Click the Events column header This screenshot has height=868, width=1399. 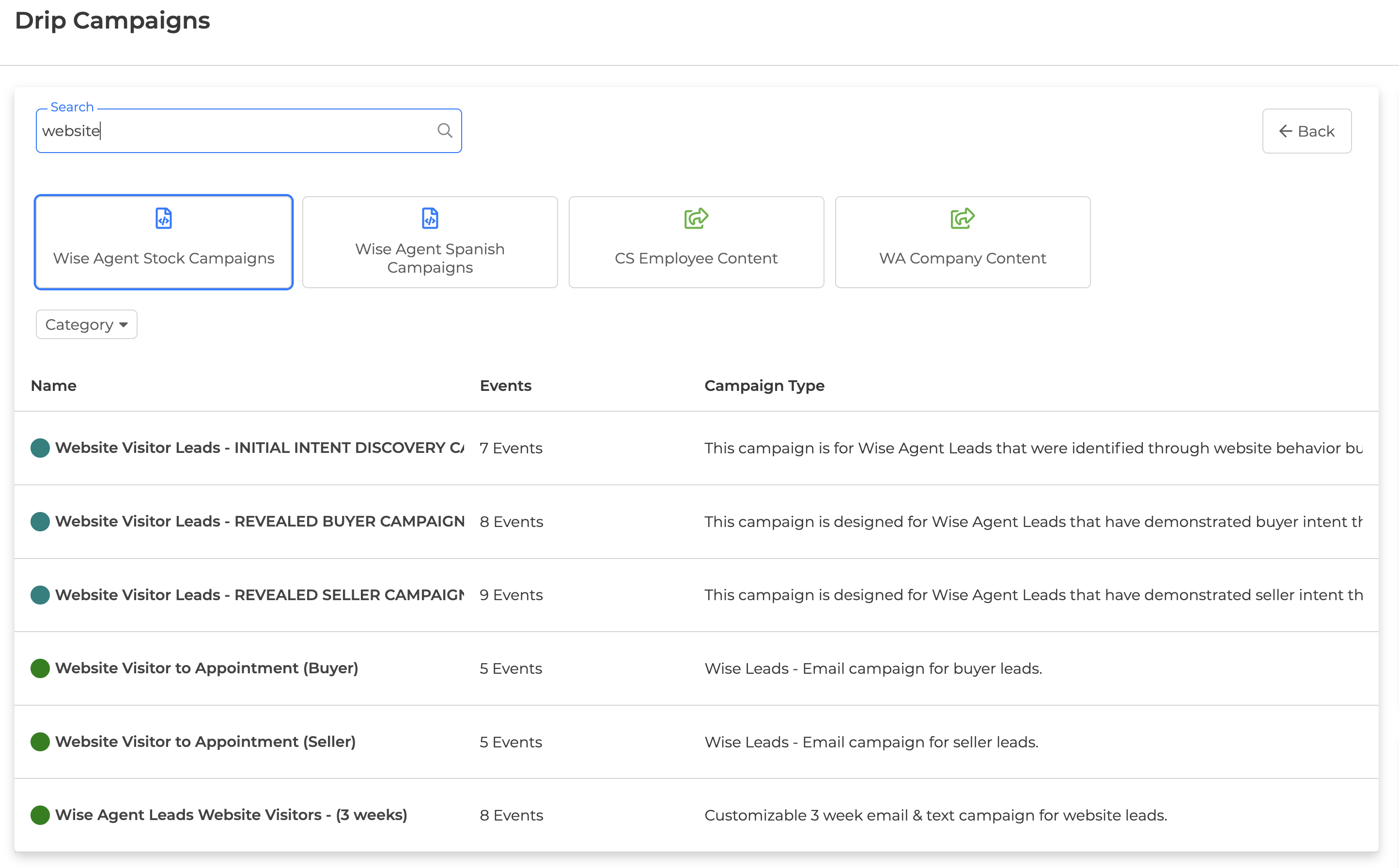(506, 386)
